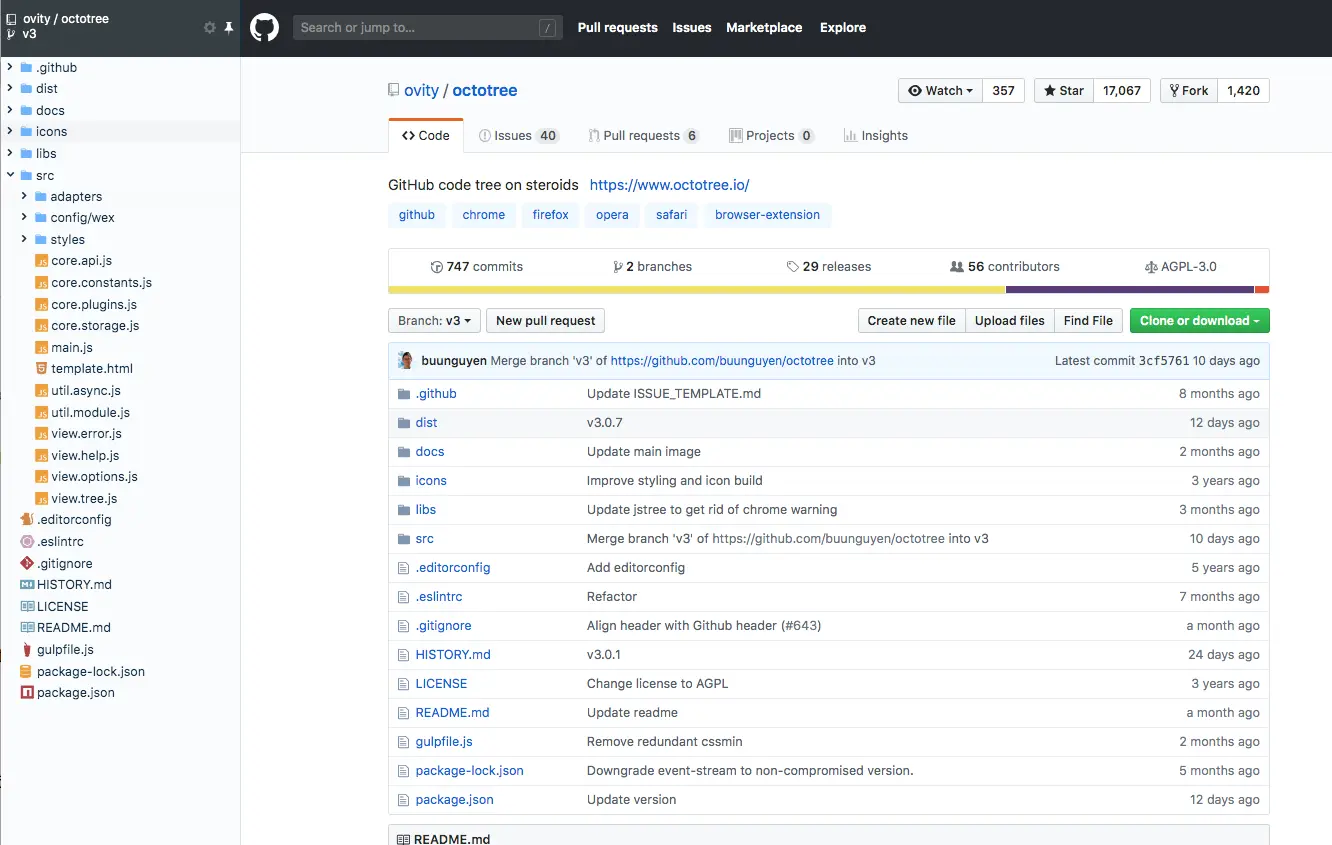Screen dimensions: 1332x845
Task: Click the main.js file icon in sidebar
Action: pos(42,348)
